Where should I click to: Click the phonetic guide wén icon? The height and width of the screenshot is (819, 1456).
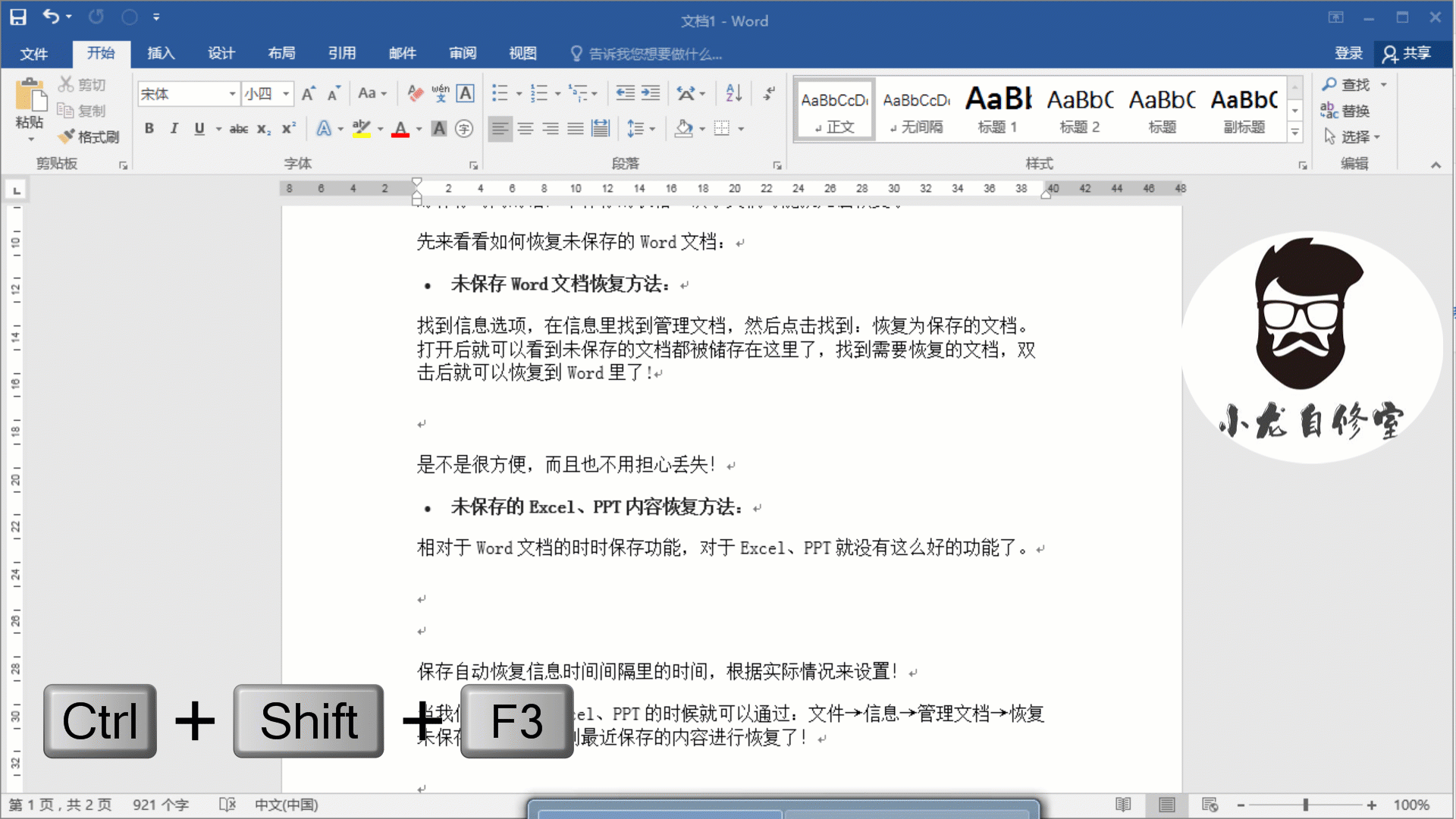pyautogui.click(x=441, y=93)
